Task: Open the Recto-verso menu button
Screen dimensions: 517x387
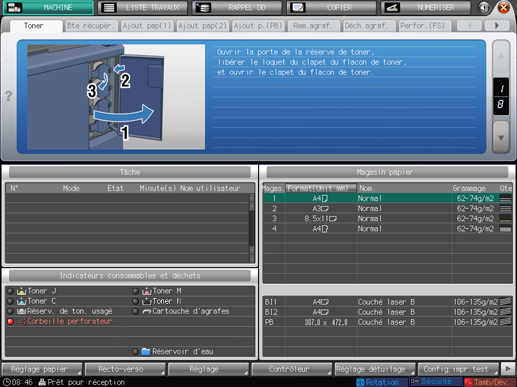Action: 125,369
